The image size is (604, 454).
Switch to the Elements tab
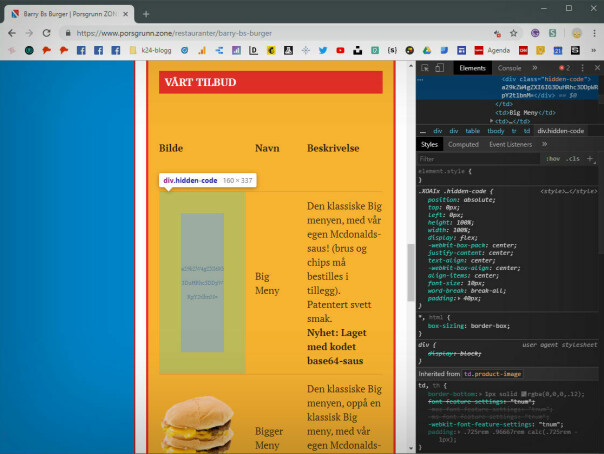pyautogui.click(x=472, y=68)
